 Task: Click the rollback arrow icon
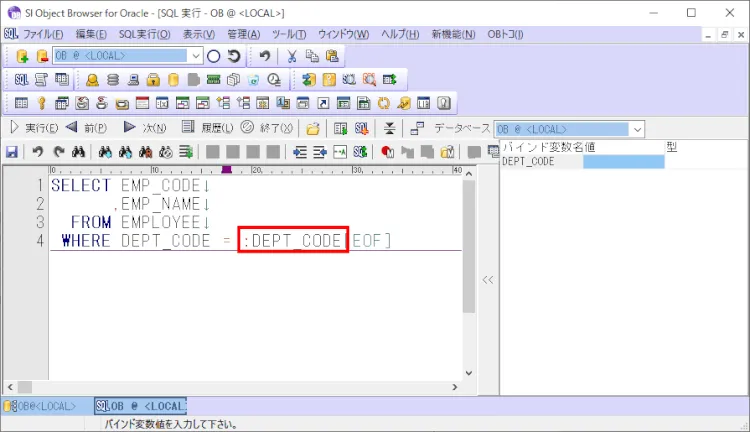click(234, 56)
